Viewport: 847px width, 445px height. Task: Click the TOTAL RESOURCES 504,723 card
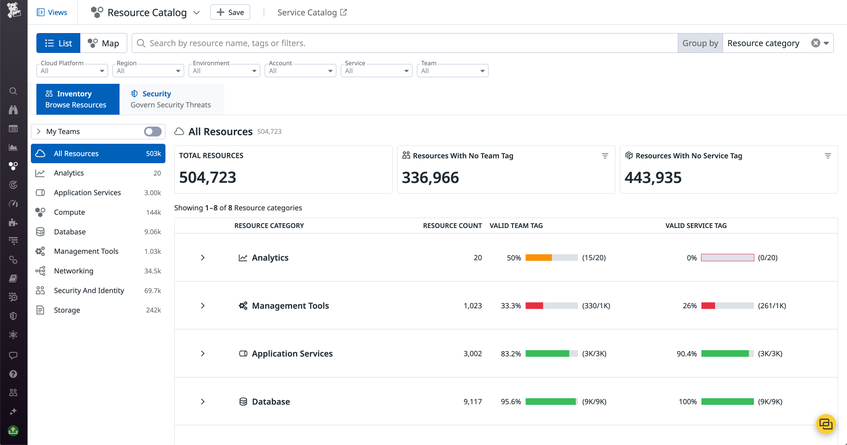[283, 170]
